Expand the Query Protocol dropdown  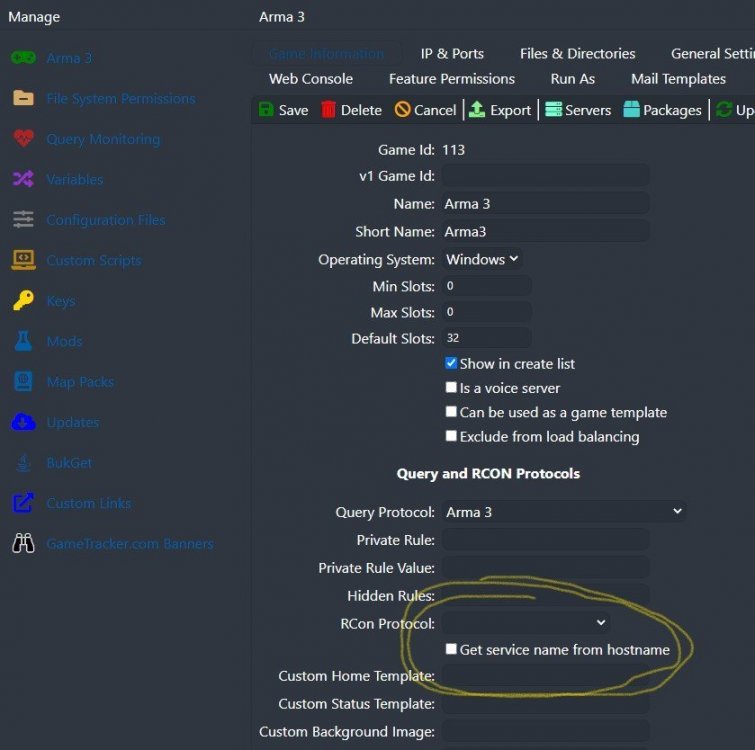coord(563,512)
